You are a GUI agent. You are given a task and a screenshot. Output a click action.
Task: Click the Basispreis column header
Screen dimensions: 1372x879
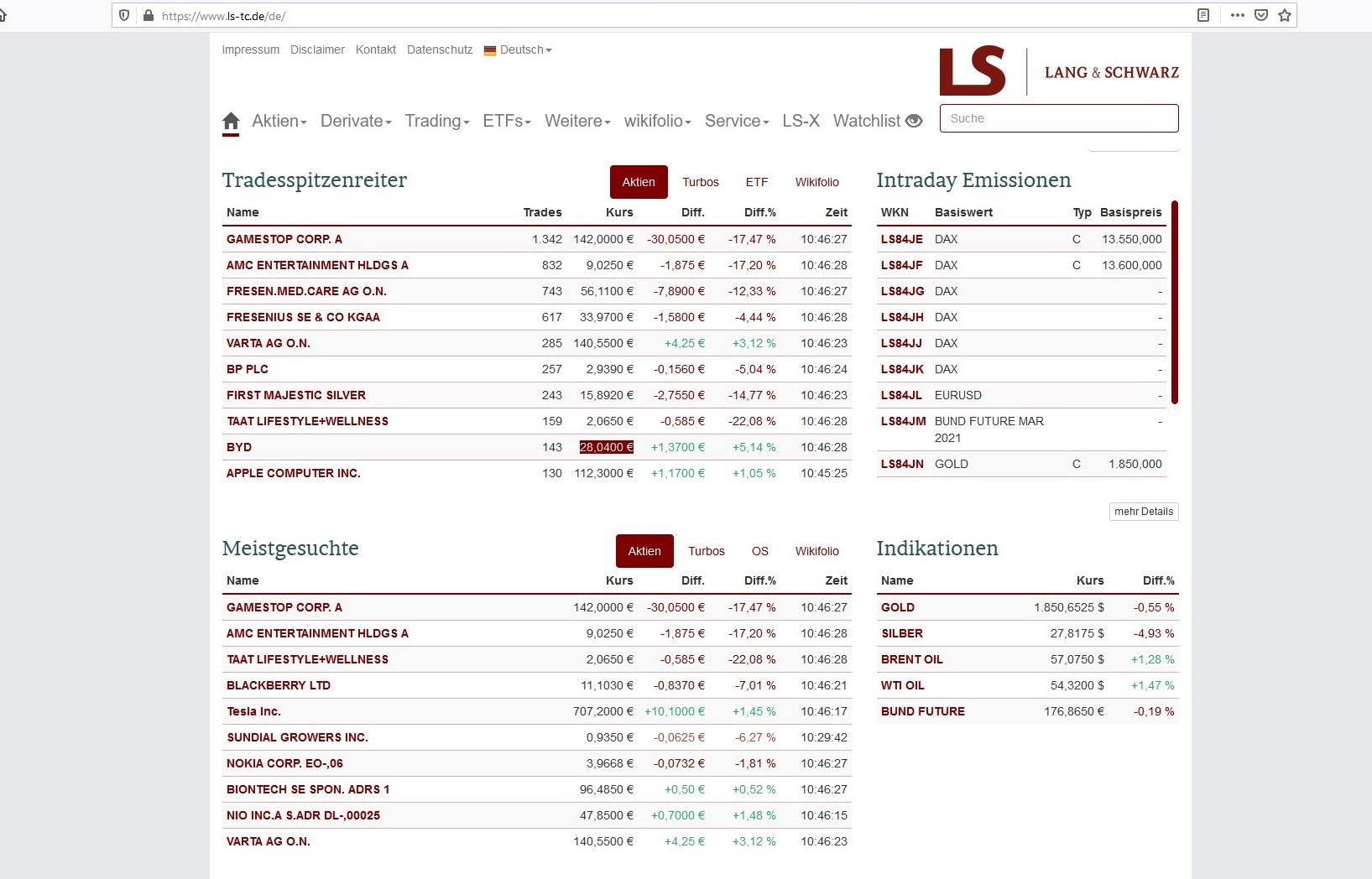(1131, 212)
